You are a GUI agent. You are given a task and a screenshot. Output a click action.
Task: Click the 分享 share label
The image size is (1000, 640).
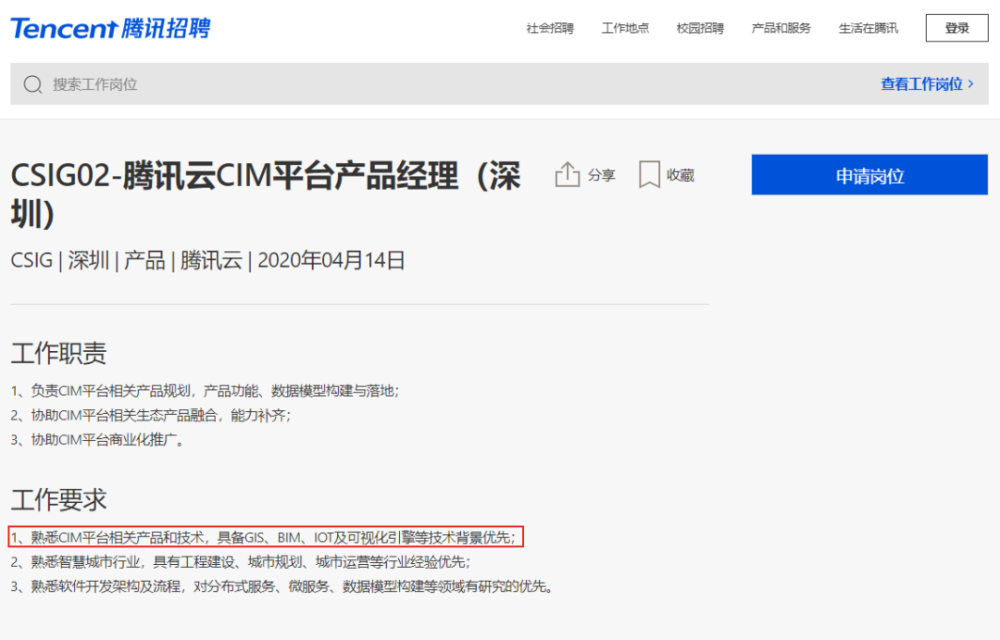601,175
